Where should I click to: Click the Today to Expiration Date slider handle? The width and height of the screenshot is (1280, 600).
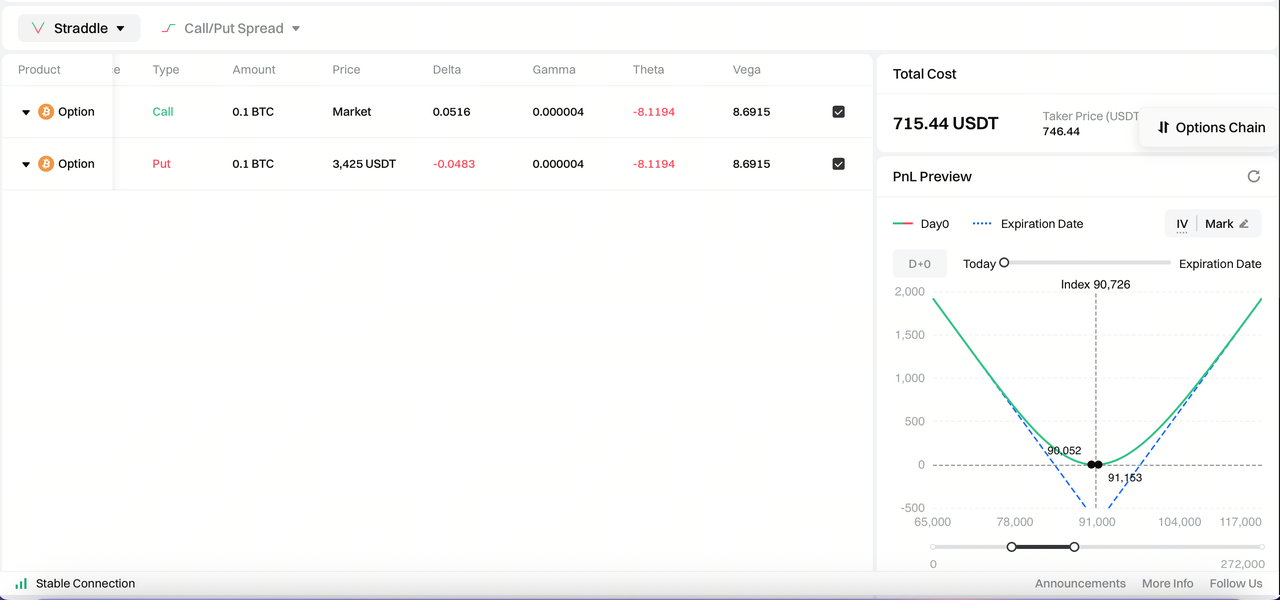pos(1004,263)
